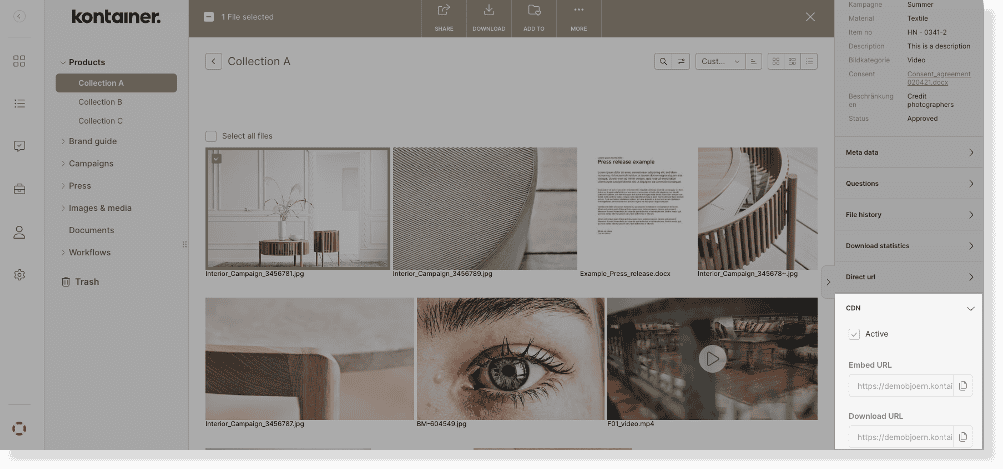Expand the Brand guide folder
Image resolution: width=1003 pixels, height=469 pixels.
pos(63,141)
